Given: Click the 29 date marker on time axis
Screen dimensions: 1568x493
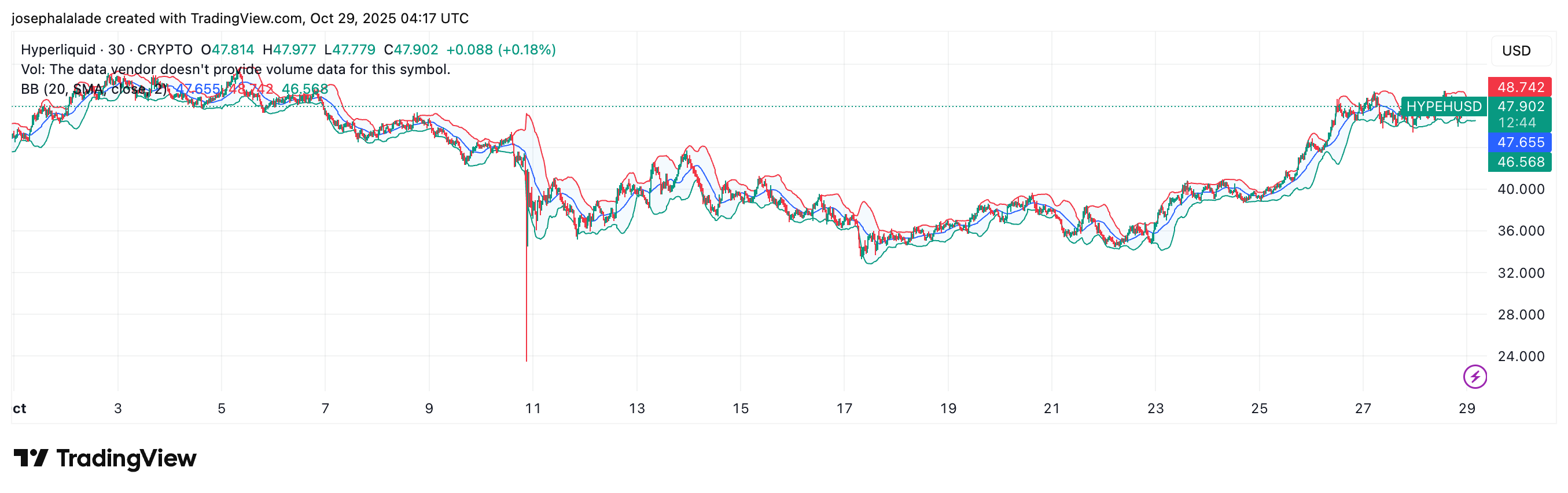Looking at the screenshot, I should [1466, 409].
